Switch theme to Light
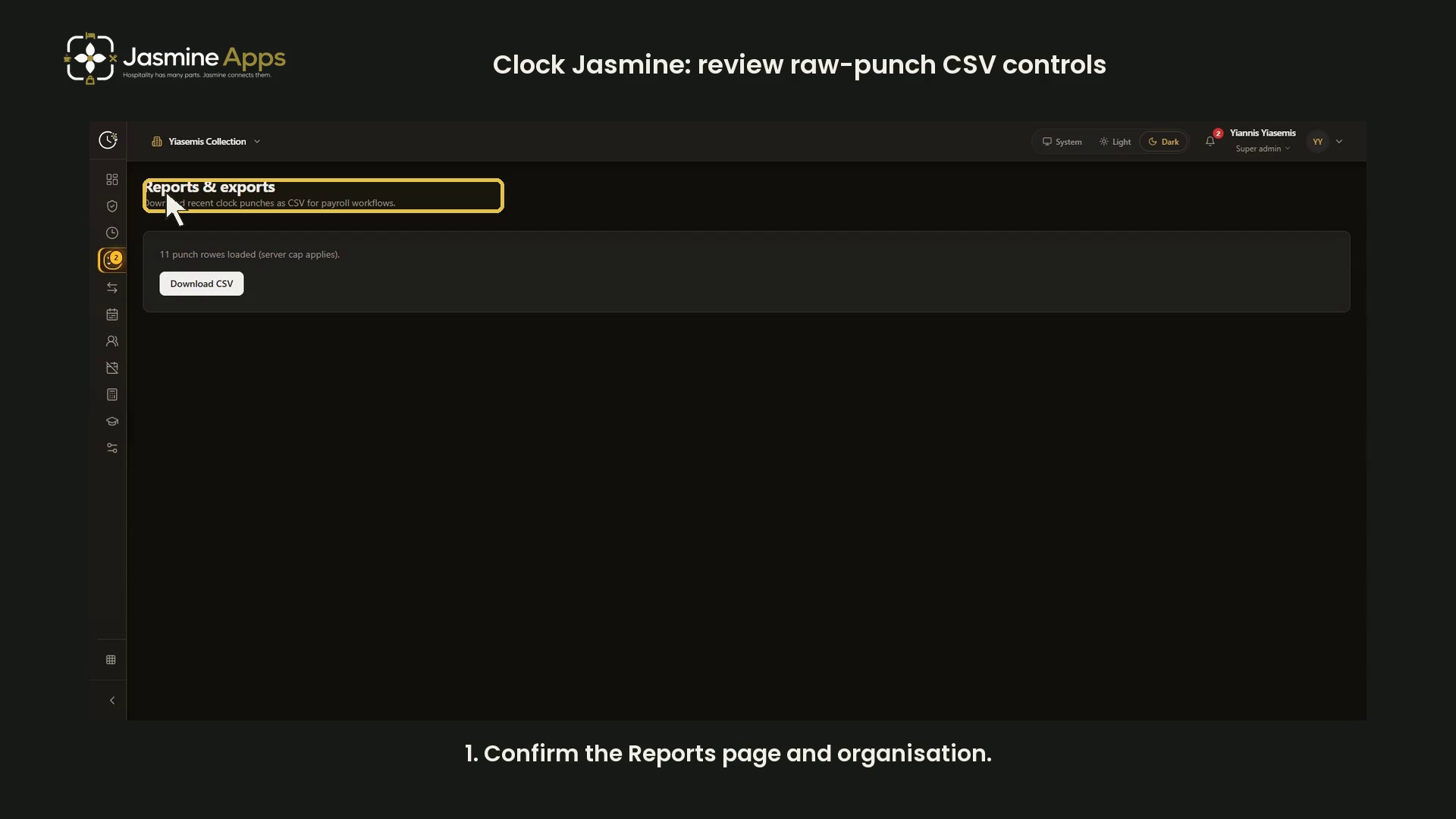This screenshot has height=819, width=1456. pos(1116,142)
